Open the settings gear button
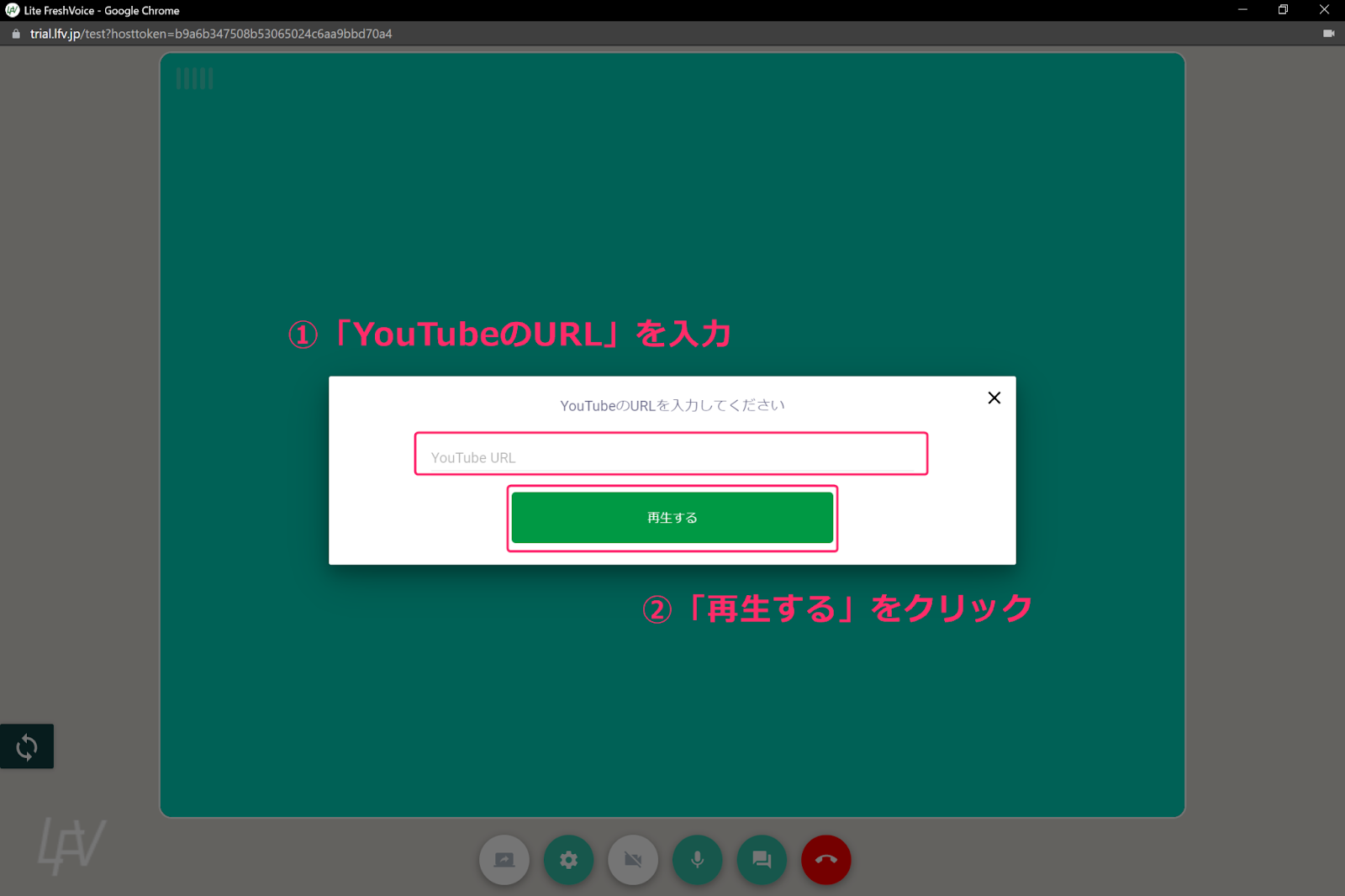This screenshot has width=1345, height=896. click(x=569, y=860)
